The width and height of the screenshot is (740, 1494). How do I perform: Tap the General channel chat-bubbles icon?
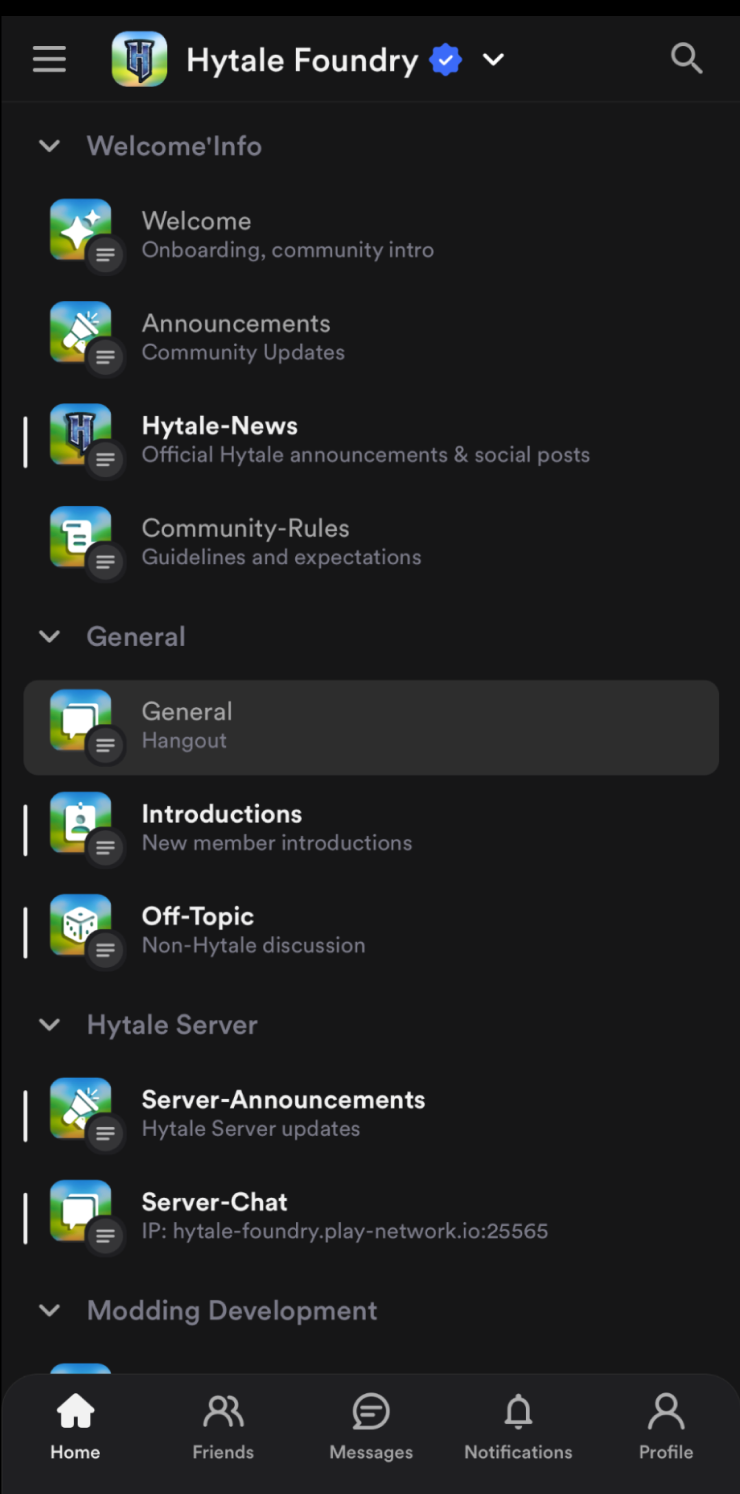81,721
